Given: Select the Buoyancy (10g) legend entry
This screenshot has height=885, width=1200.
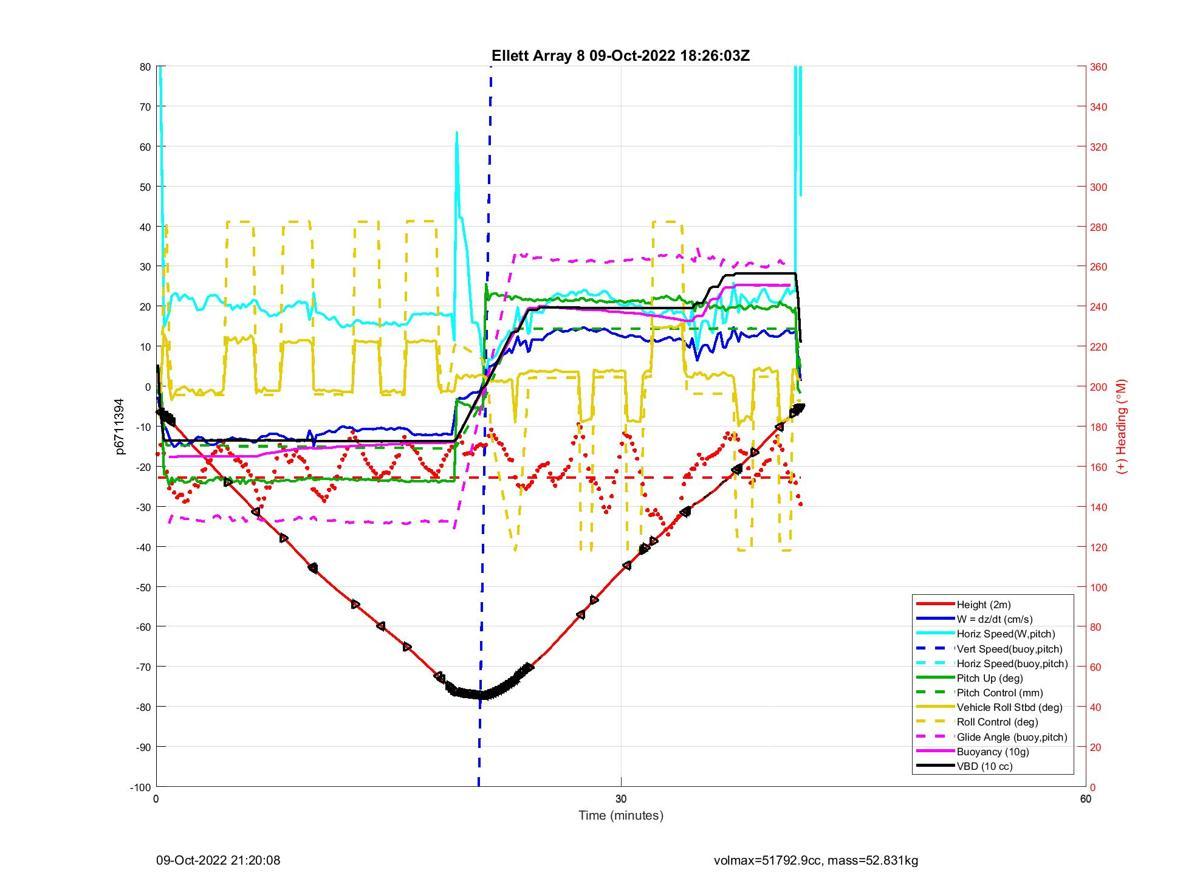Looking at the screenshot, I should pos(992,751).
